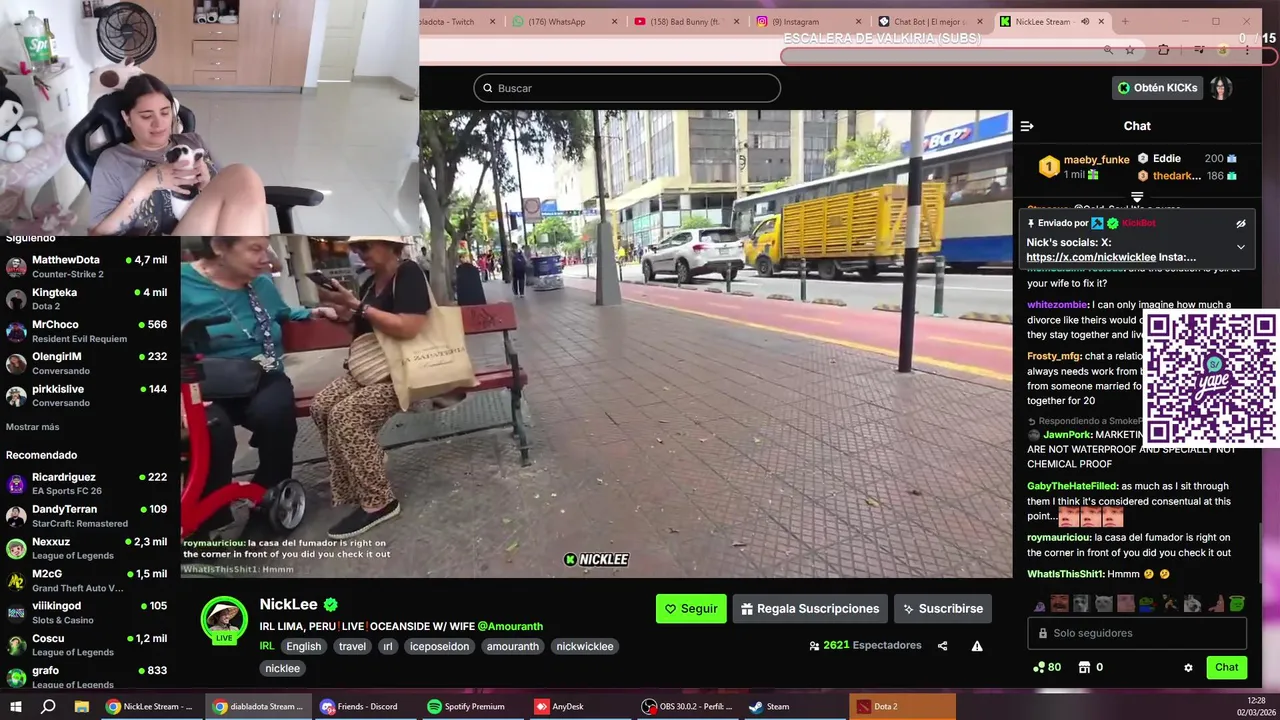Bookmark page with star icon
Screen dimensions: 1280x720
pyautogui.click(x=1130, y=50)
